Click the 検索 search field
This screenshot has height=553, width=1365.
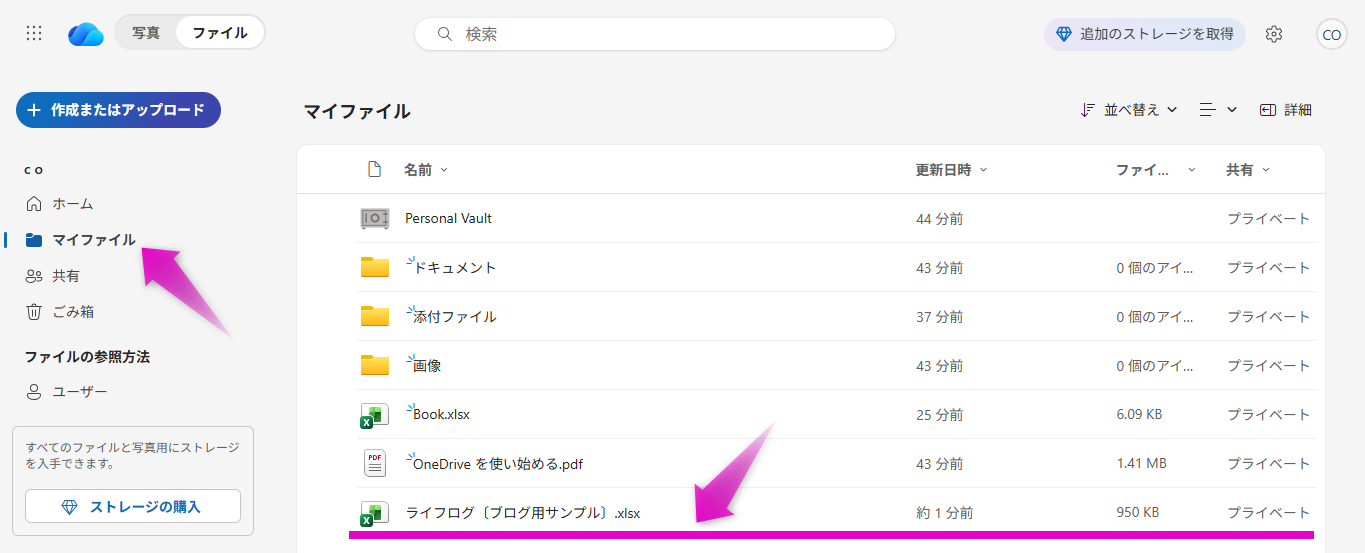(x=655, y=34)
